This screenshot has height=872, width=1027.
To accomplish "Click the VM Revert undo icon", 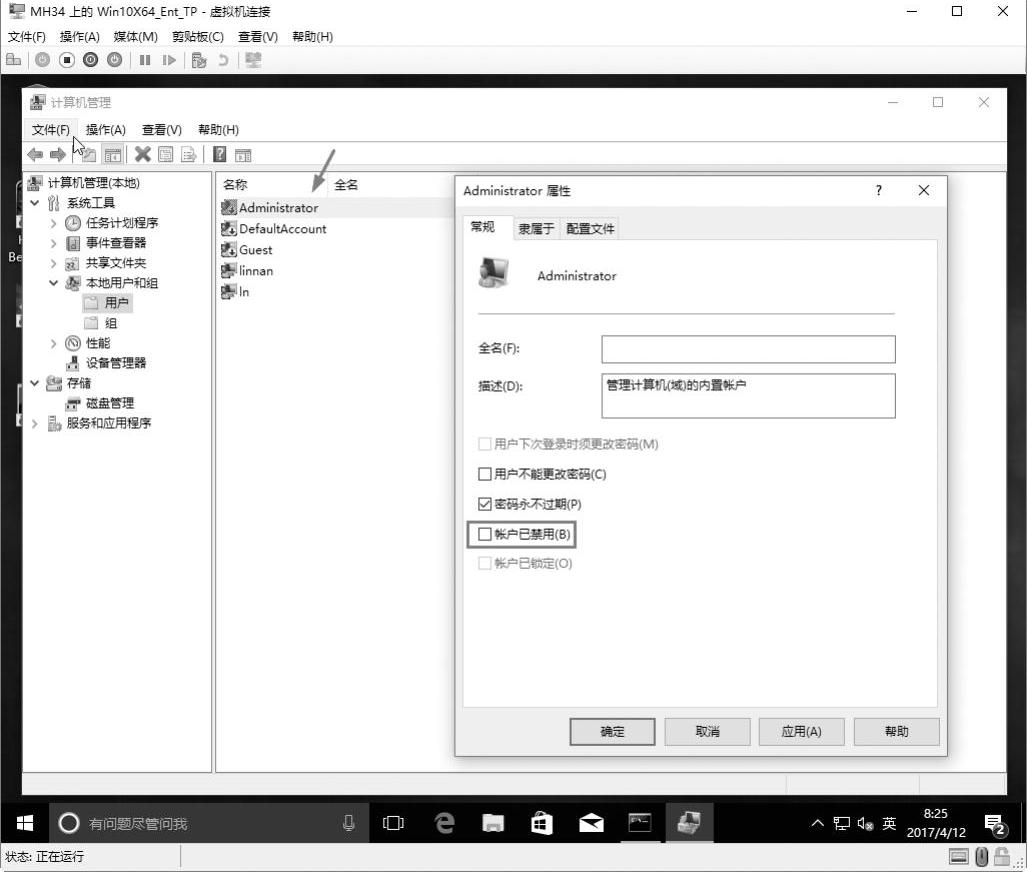I will coord(223,60).
